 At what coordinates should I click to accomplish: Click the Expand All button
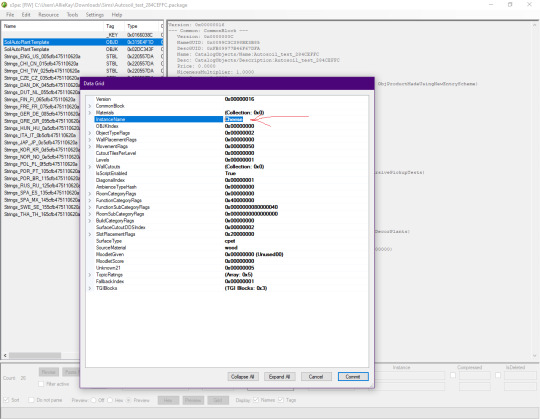point(279,377)
